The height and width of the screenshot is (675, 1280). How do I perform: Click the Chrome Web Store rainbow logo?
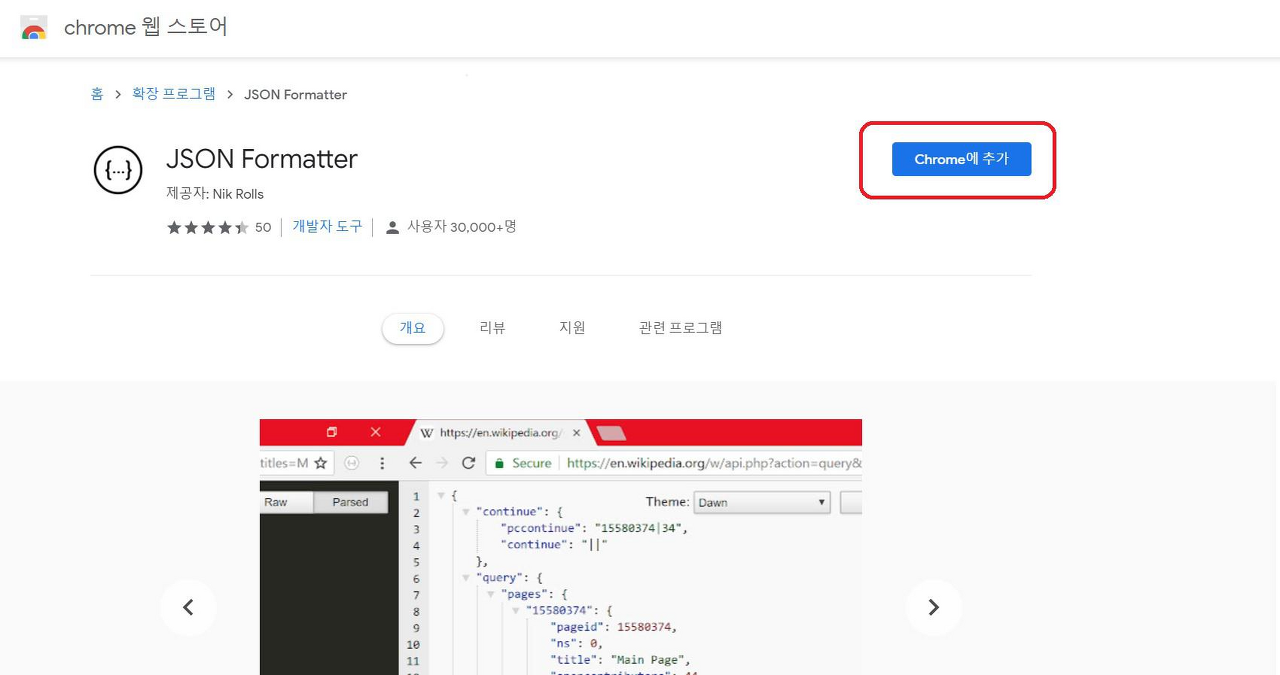(33, 28)
